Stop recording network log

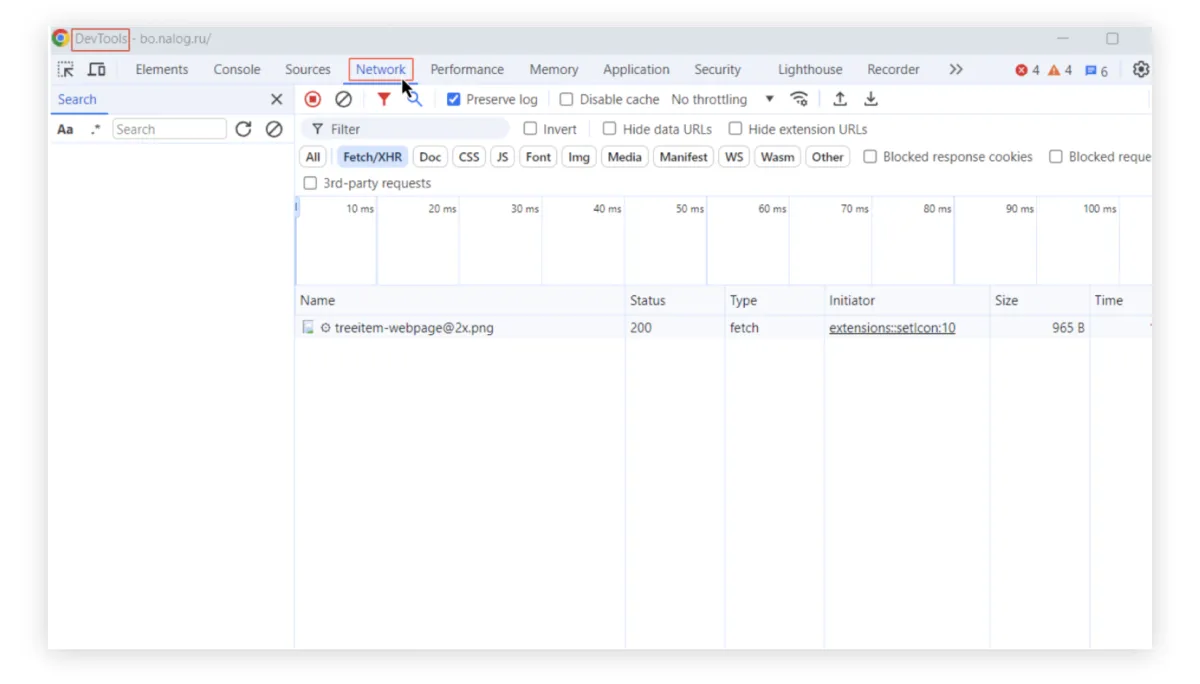pos(313,99)
